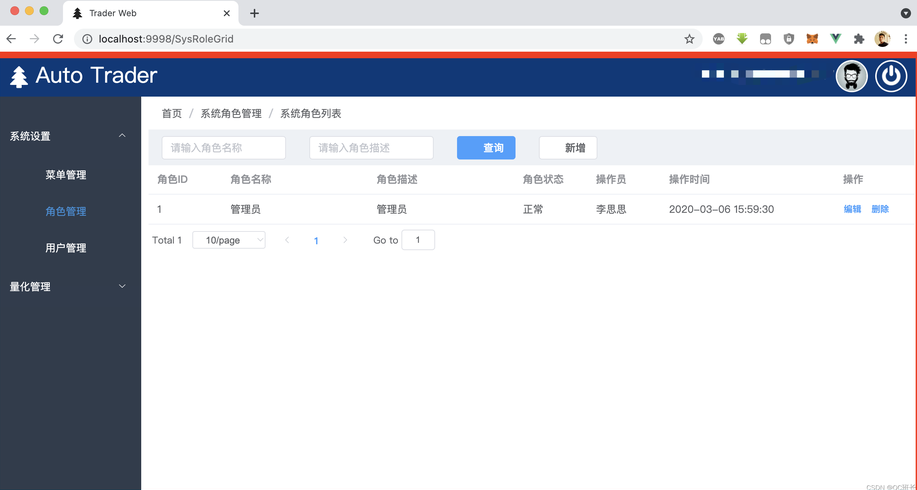Focus the 请输入角色描述 input
Screen dimensions: 917x490
pyautogui.click(x=371, y=148)
